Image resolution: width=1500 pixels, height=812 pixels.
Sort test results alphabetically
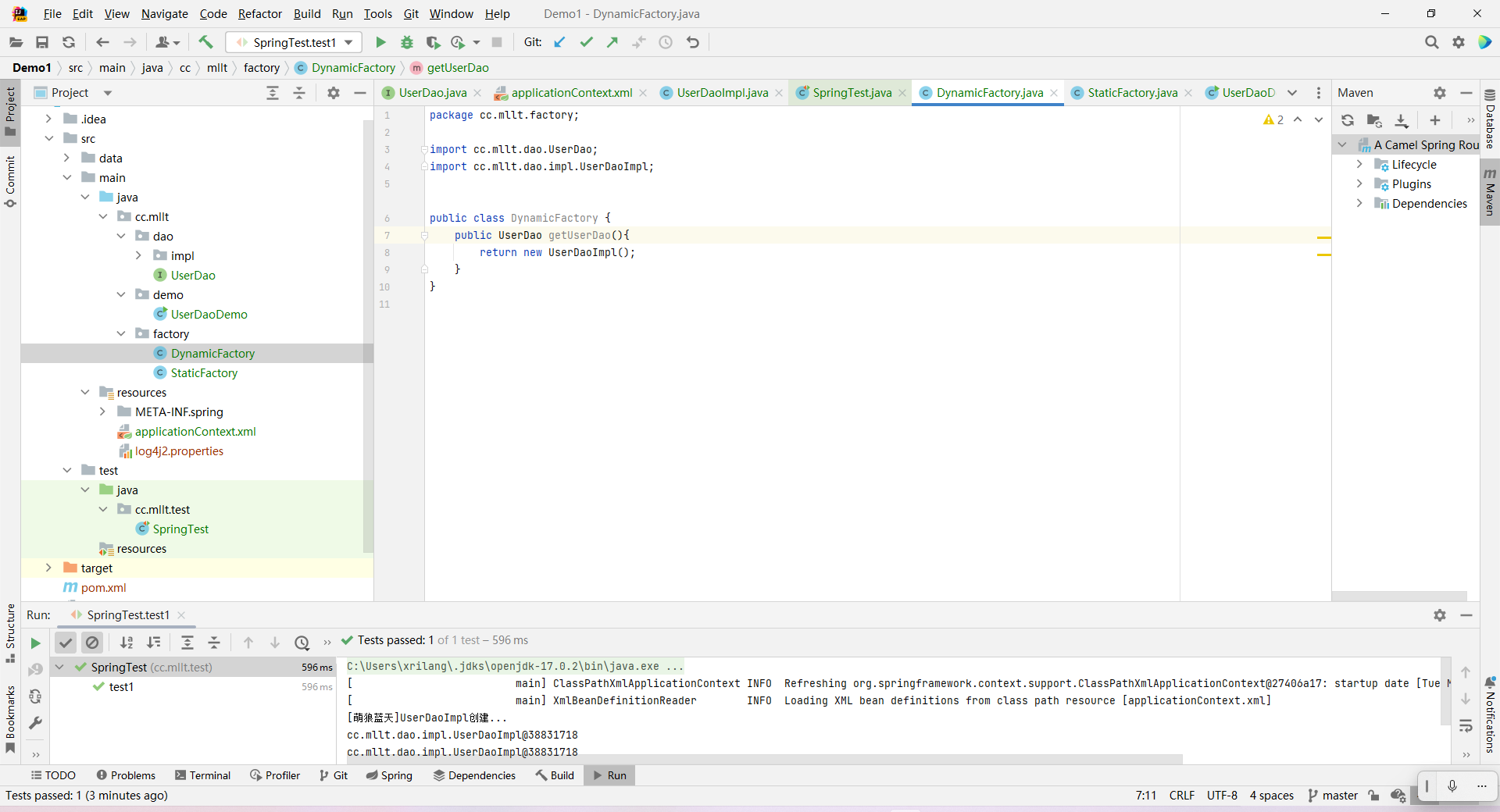pyautogui.click(x=127, y=643)
